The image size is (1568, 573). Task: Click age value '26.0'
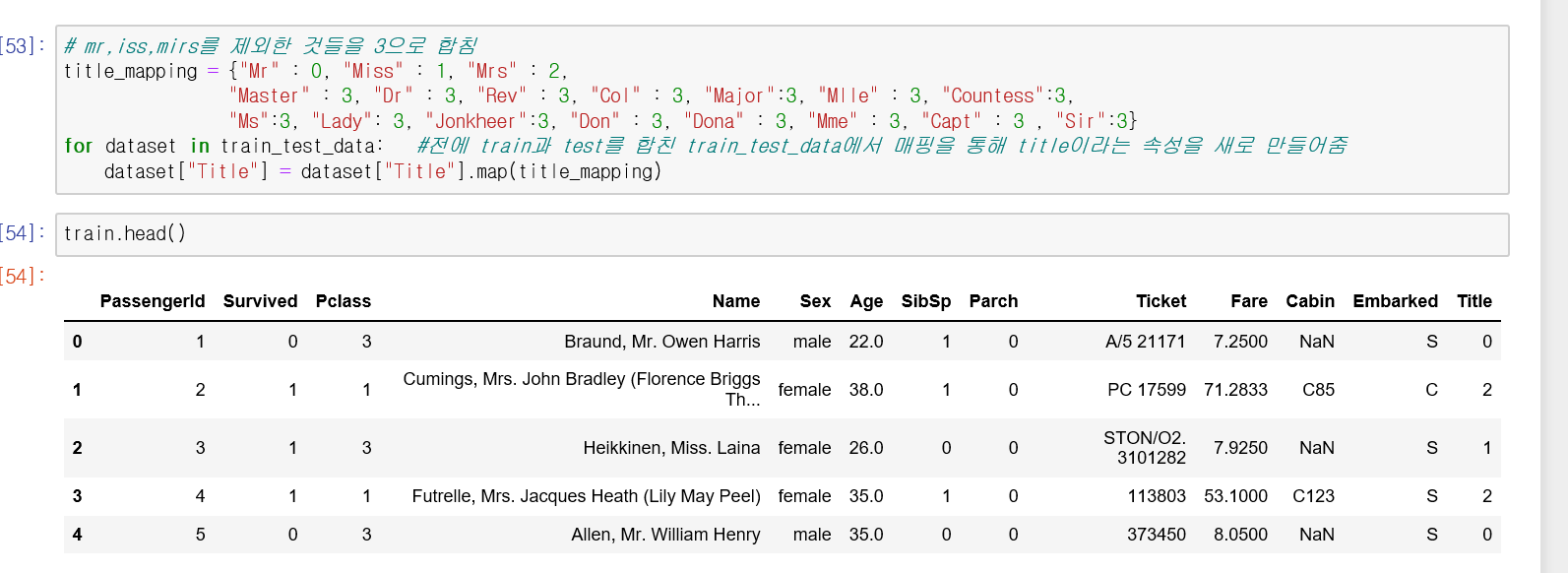point(866,448)
